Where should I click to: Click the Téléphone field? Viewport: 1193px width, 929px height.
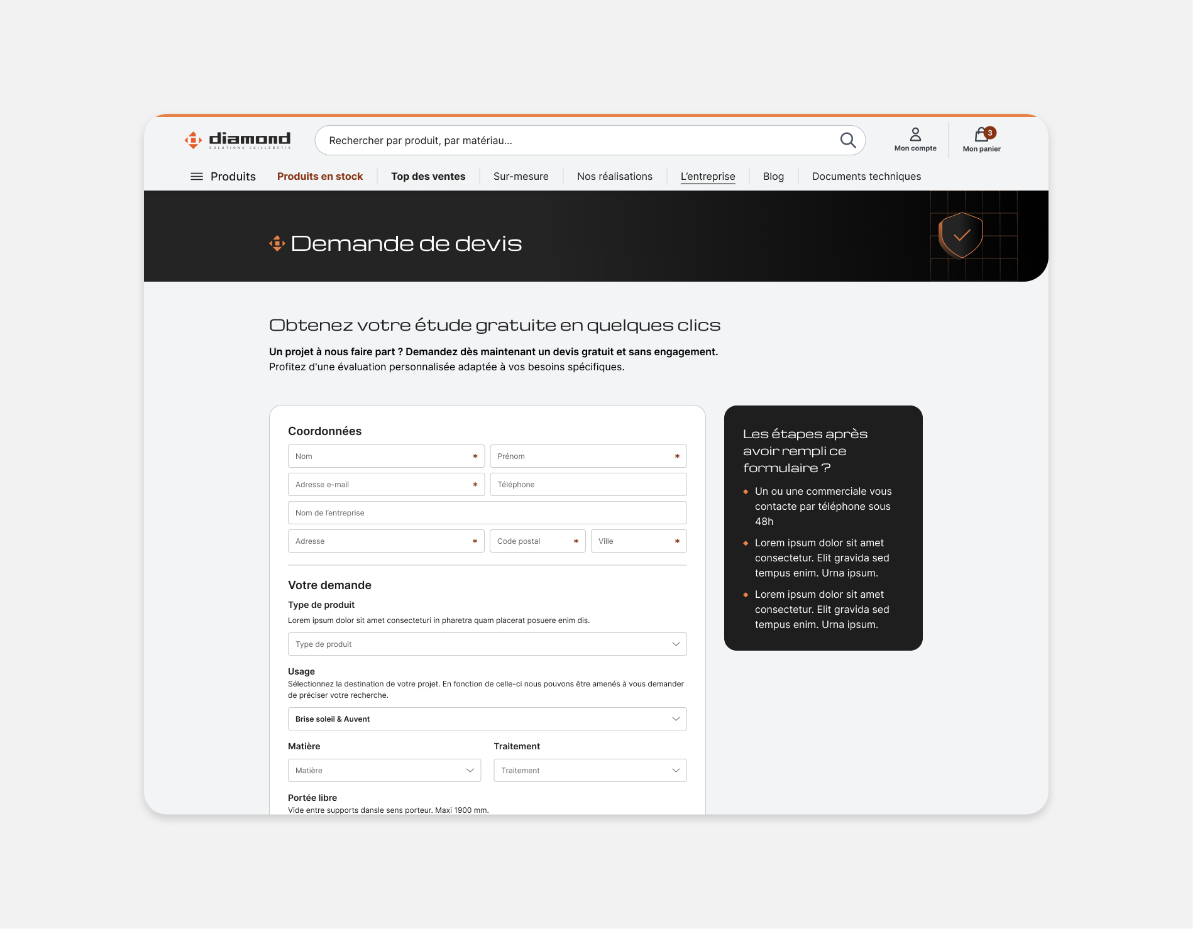point(588,485)
